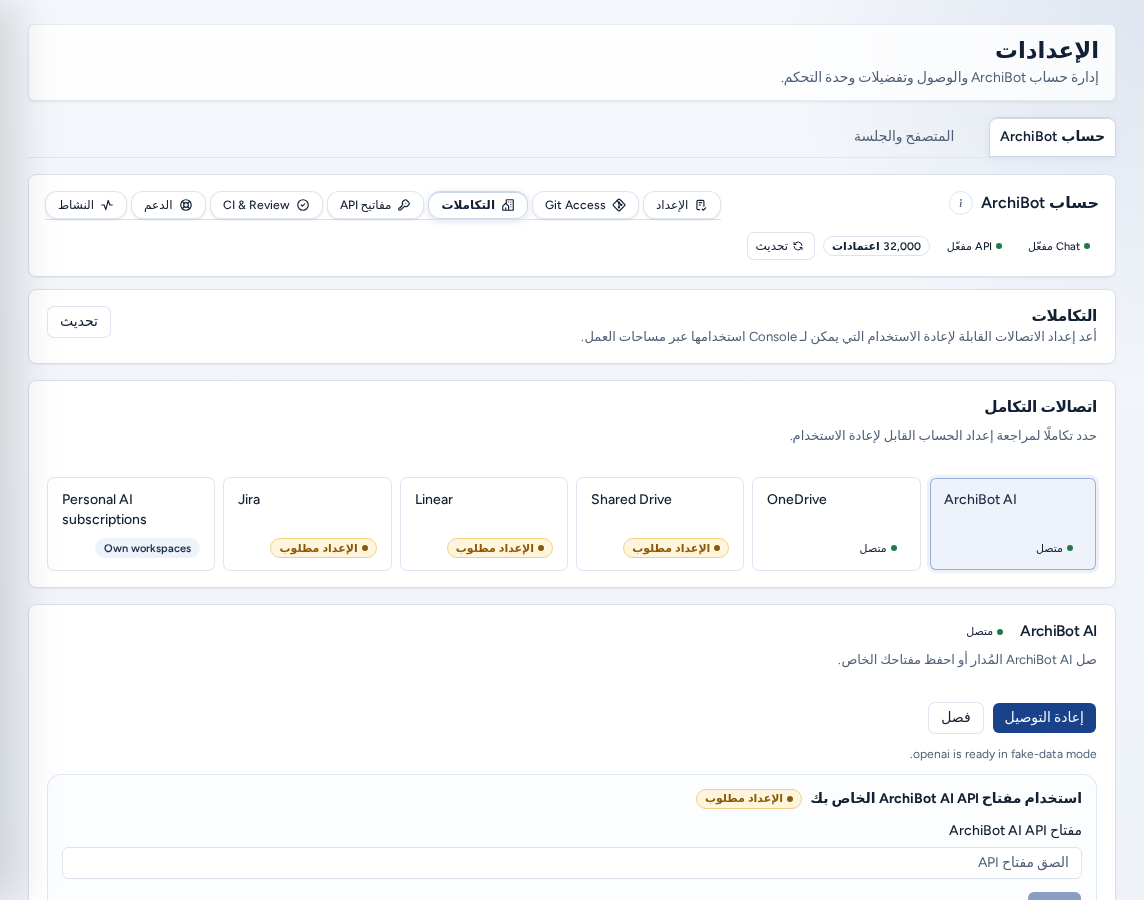The image size is (1144, 900).
Task: Click the refresh arrows icon in the account status row
Action: [798, 247]
